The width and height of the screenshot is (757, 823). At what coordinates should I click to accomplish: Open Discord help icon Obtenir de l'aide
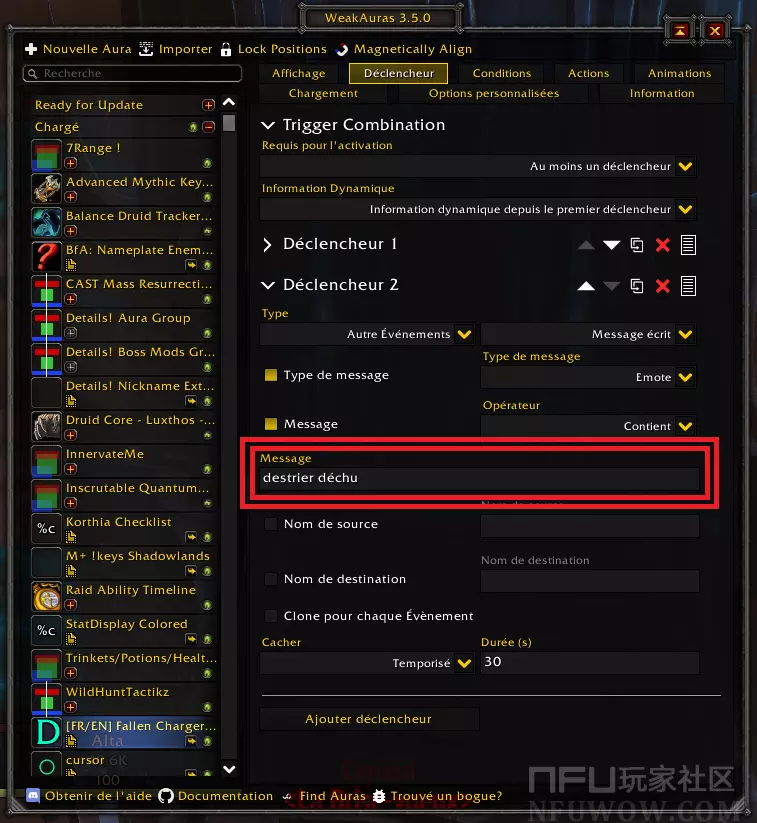coord(33,796)
